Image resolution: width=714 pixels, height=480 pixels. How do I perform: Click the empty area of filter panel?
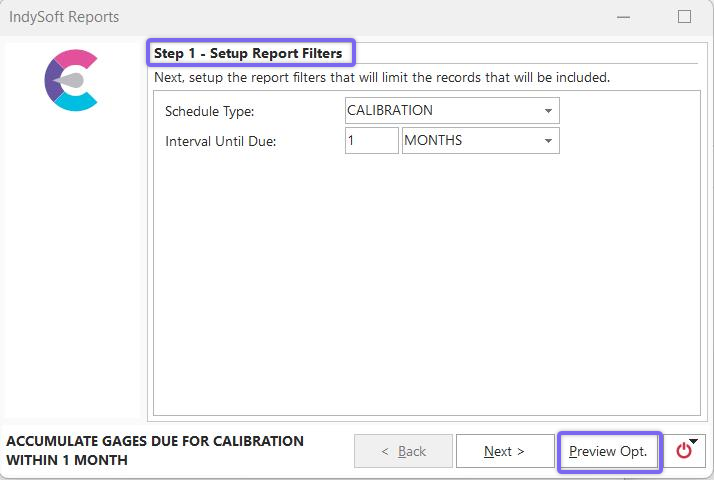click(x=425, y=290)
